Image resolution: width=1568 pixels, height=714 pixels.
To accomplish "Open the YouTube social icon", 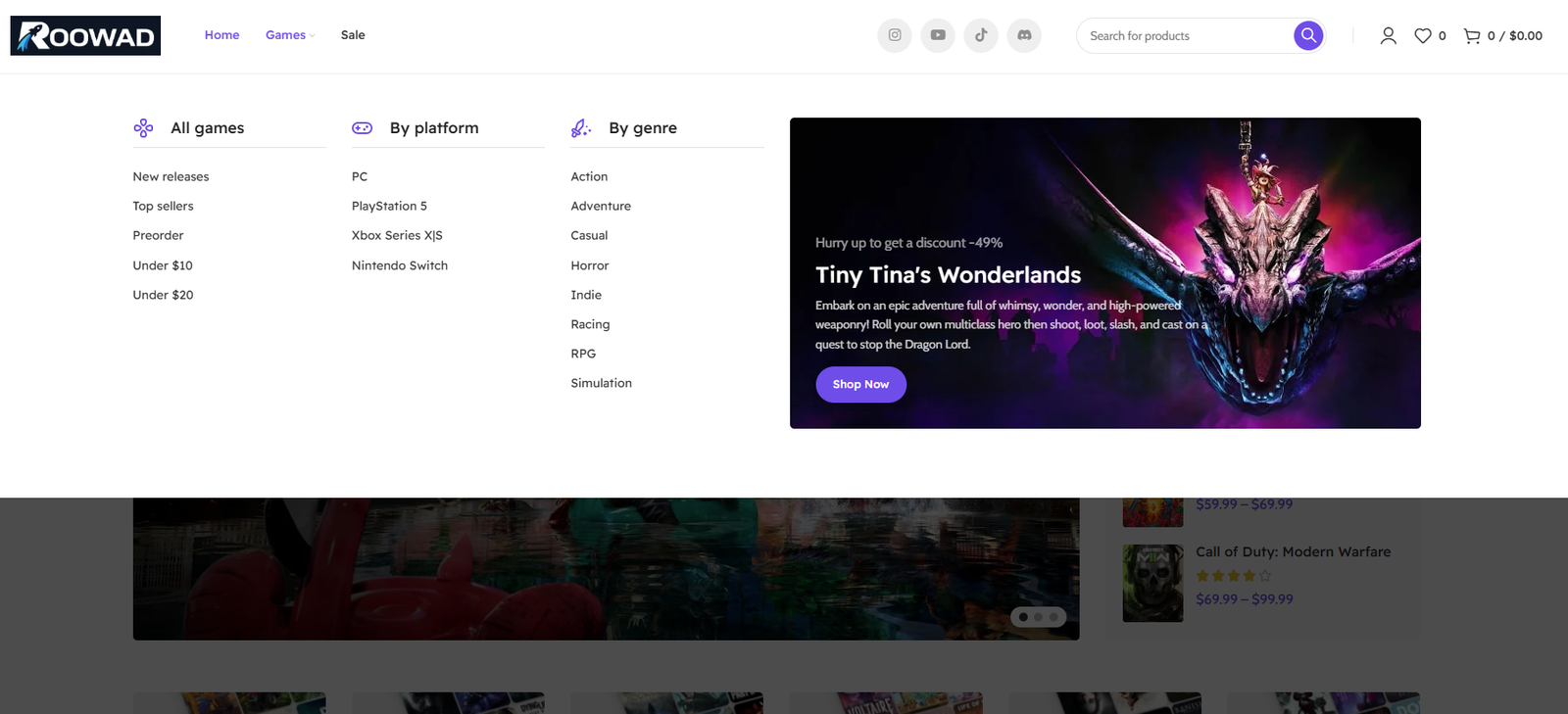I will pos(937,35).
